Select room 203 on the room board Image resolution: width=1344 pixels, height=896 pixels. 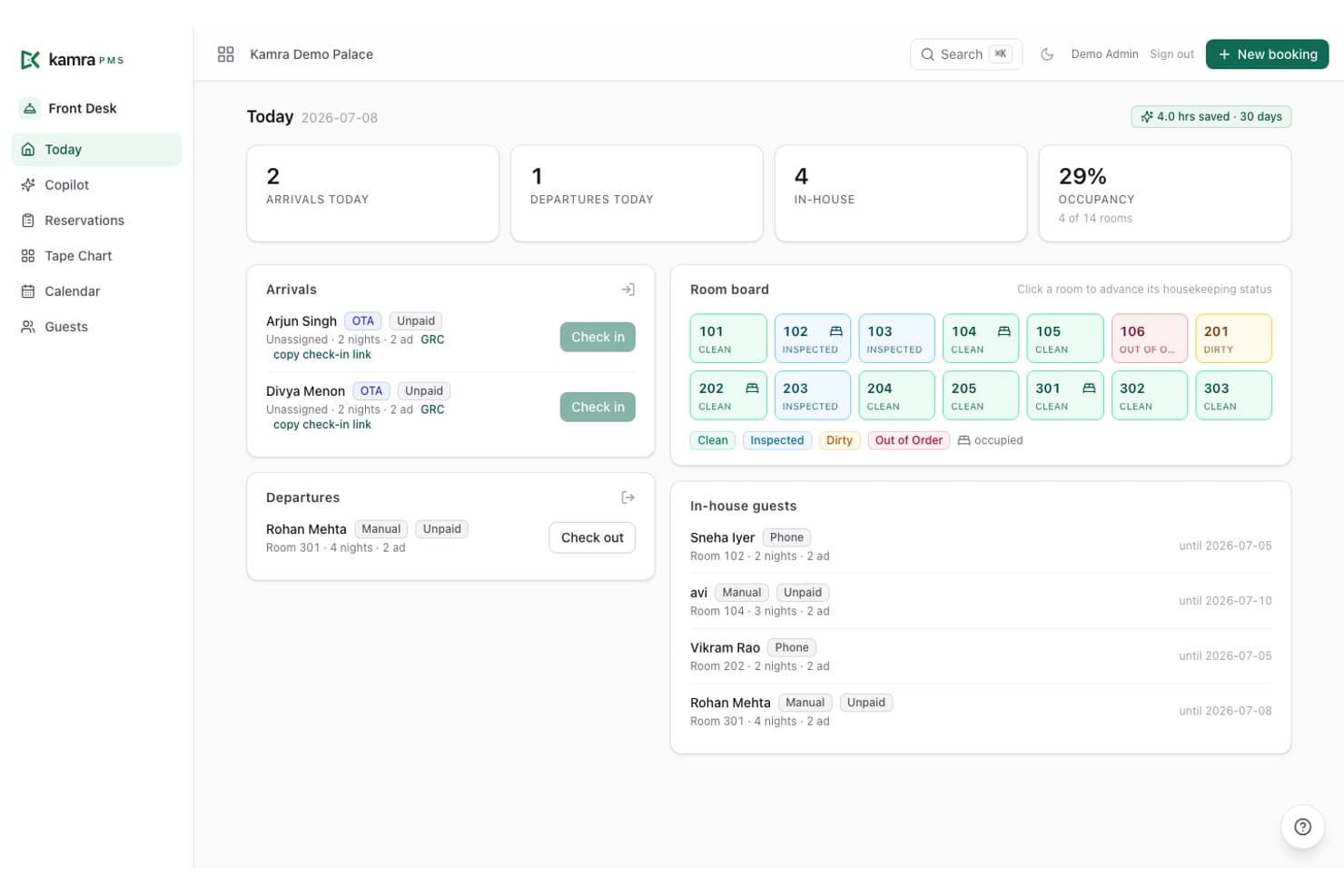click(x=812, y=395)
